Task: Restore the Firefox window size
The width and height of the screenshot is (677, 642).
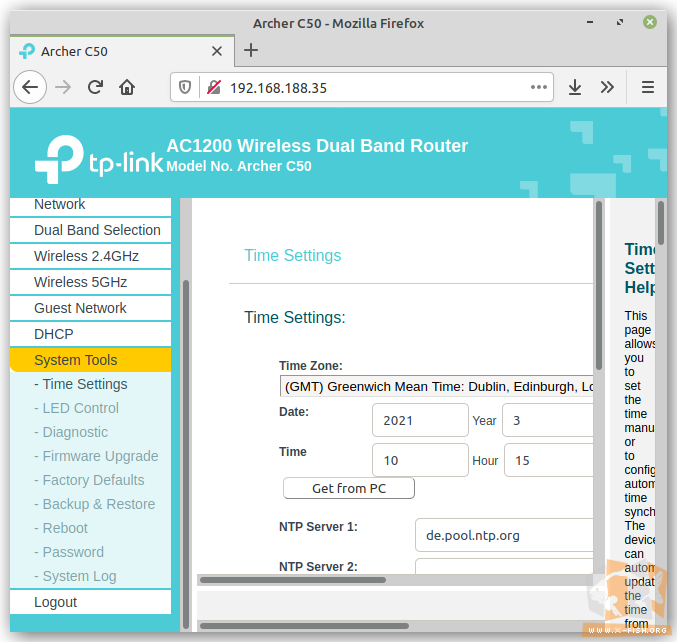Action: click(620, 22)
